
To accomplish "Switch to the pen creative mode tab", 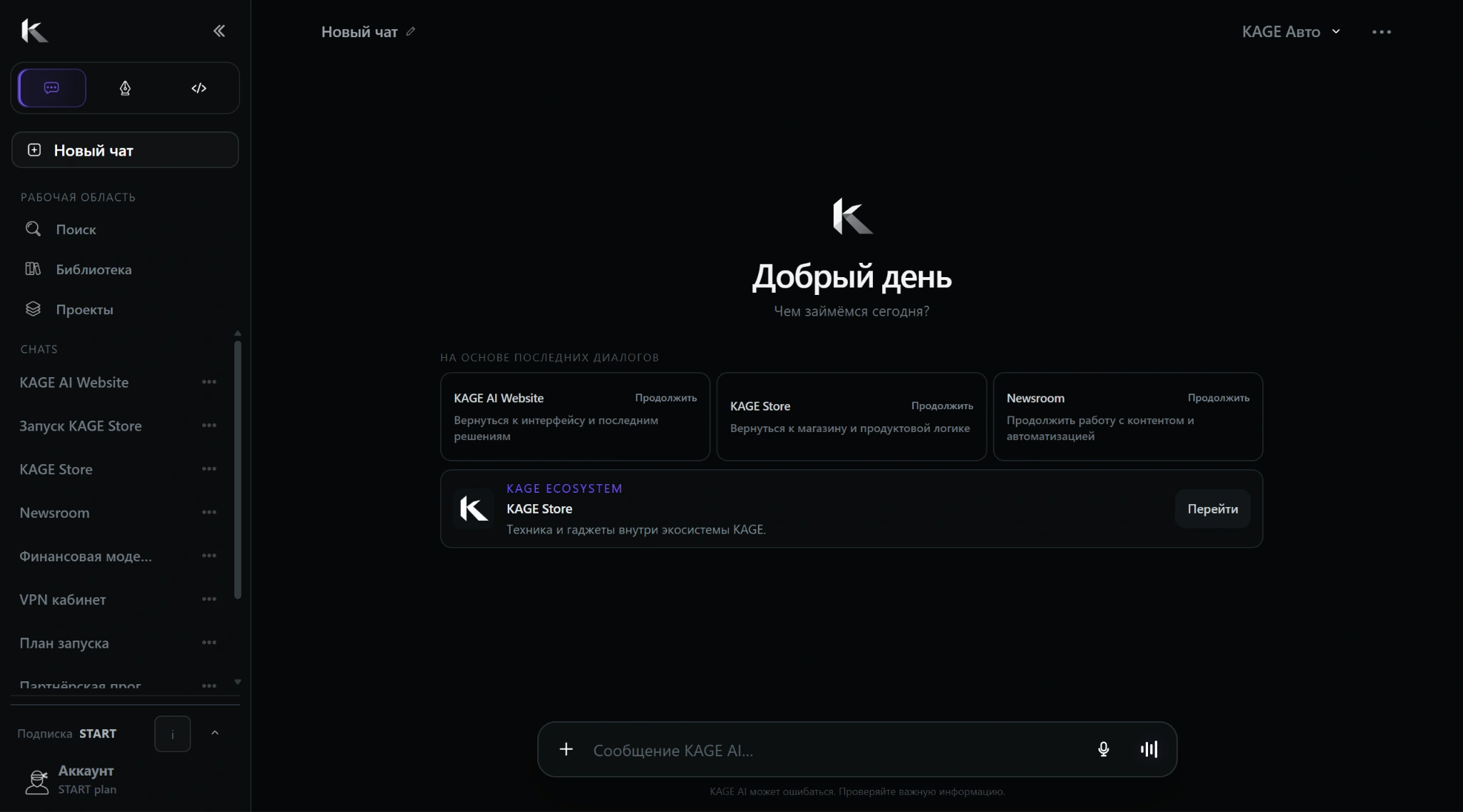I will (125, 88).
